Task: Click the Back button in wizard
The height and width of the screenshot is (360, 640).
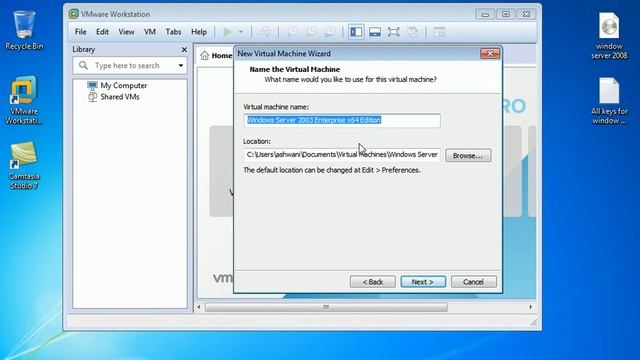Action: [x=373, y=282]
